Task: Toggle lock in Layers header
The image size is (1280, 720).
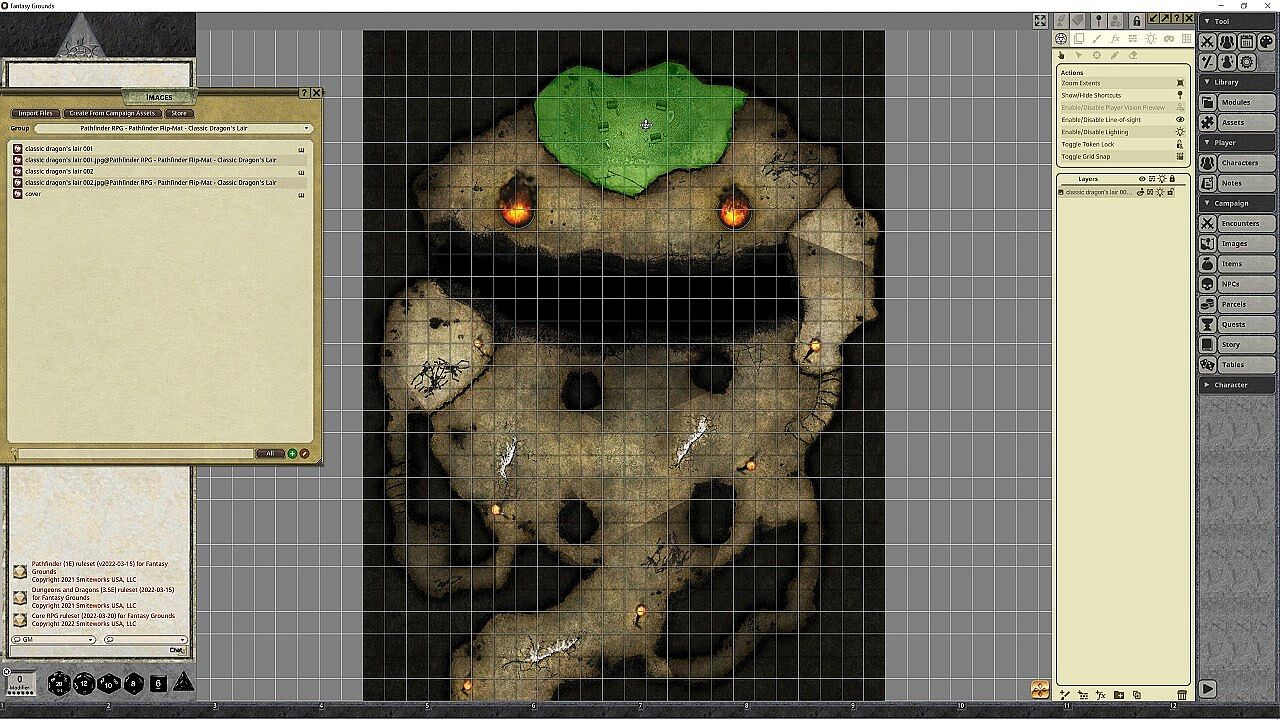Action: (1172, 179)
